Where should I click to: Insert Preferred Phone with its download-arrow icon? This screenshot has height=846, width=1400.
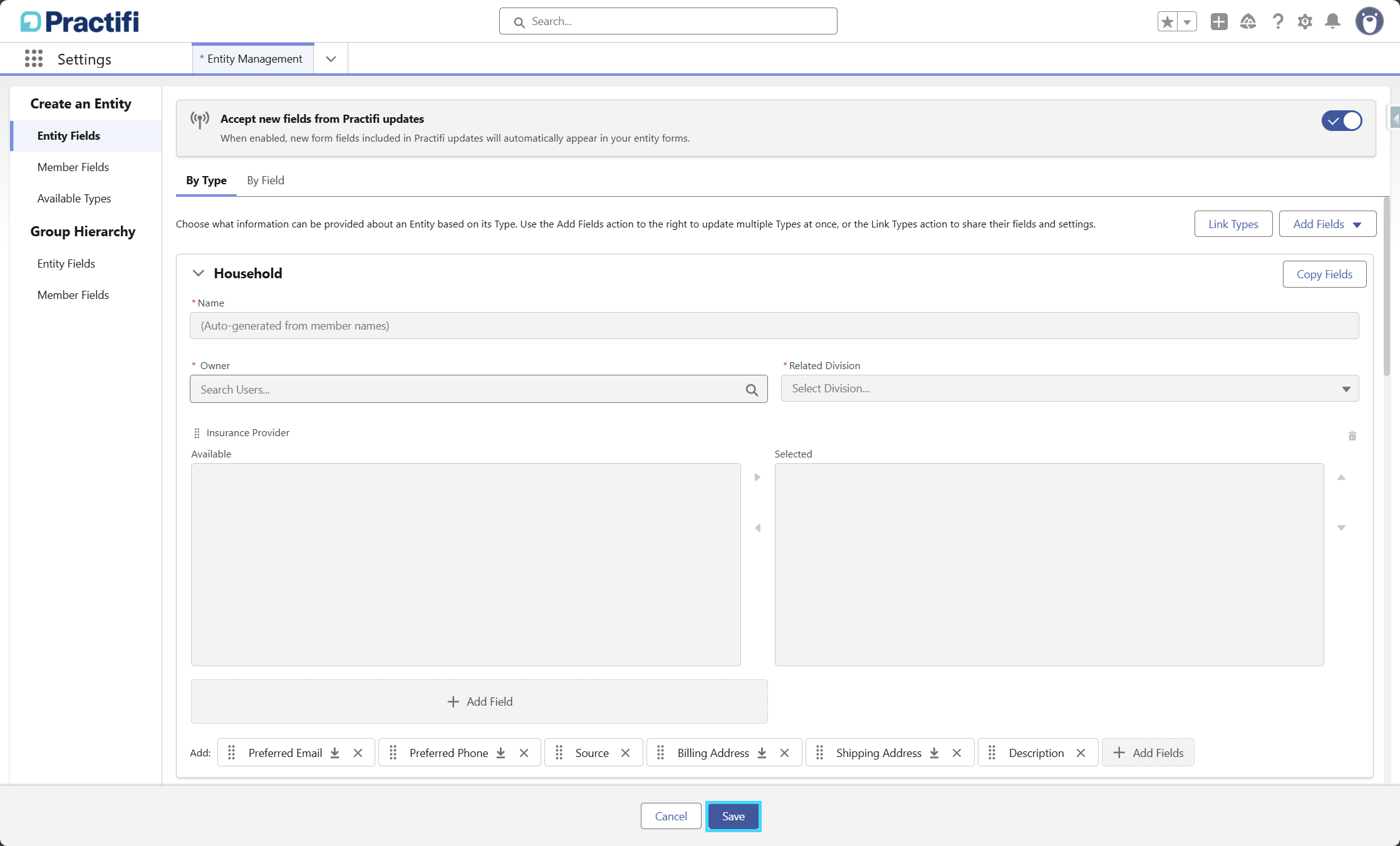click(501, 753)
